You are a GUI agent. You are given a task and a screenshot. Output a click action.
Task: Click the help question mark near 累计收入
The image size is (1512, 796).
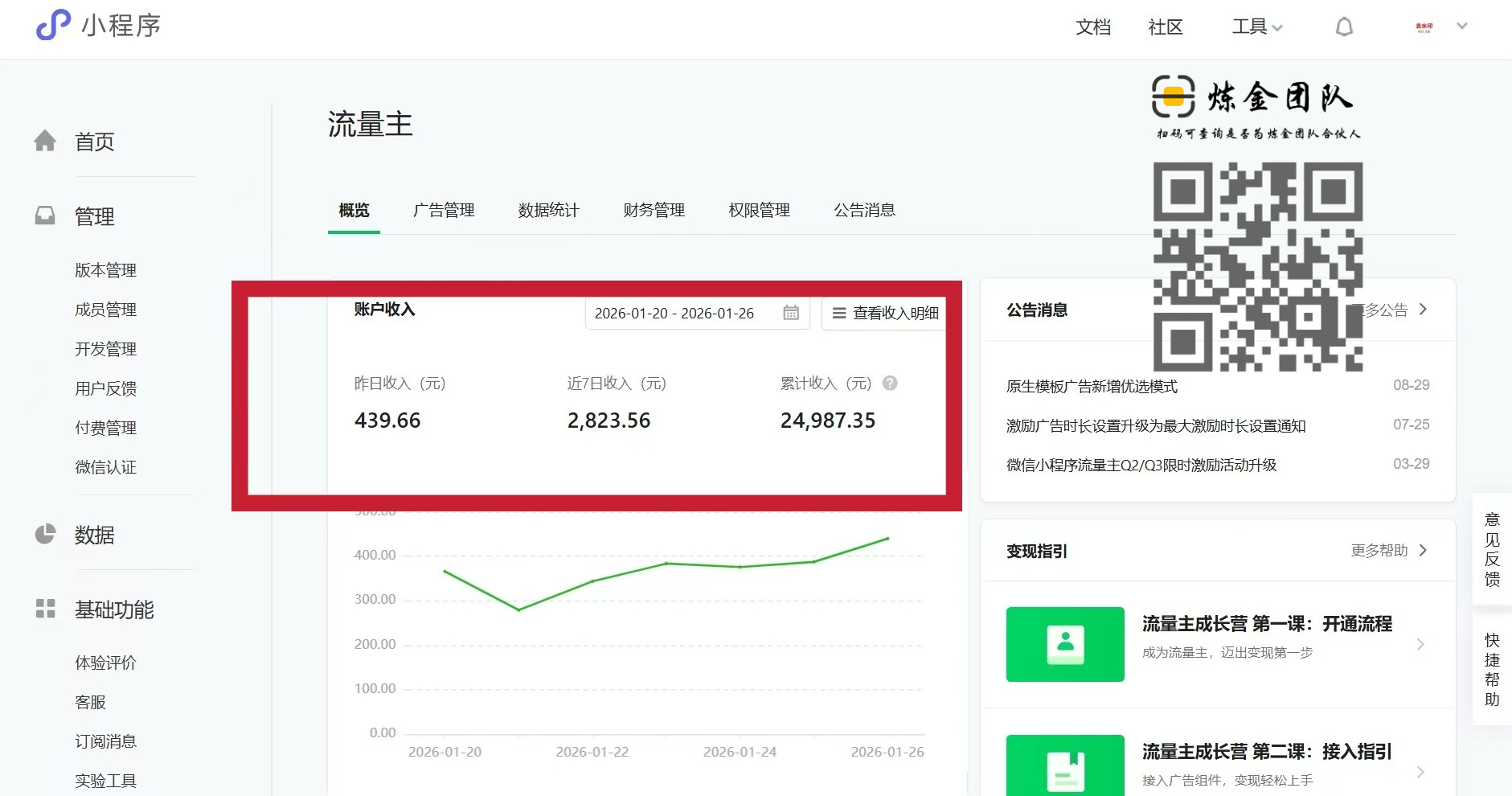pos(890,384)
